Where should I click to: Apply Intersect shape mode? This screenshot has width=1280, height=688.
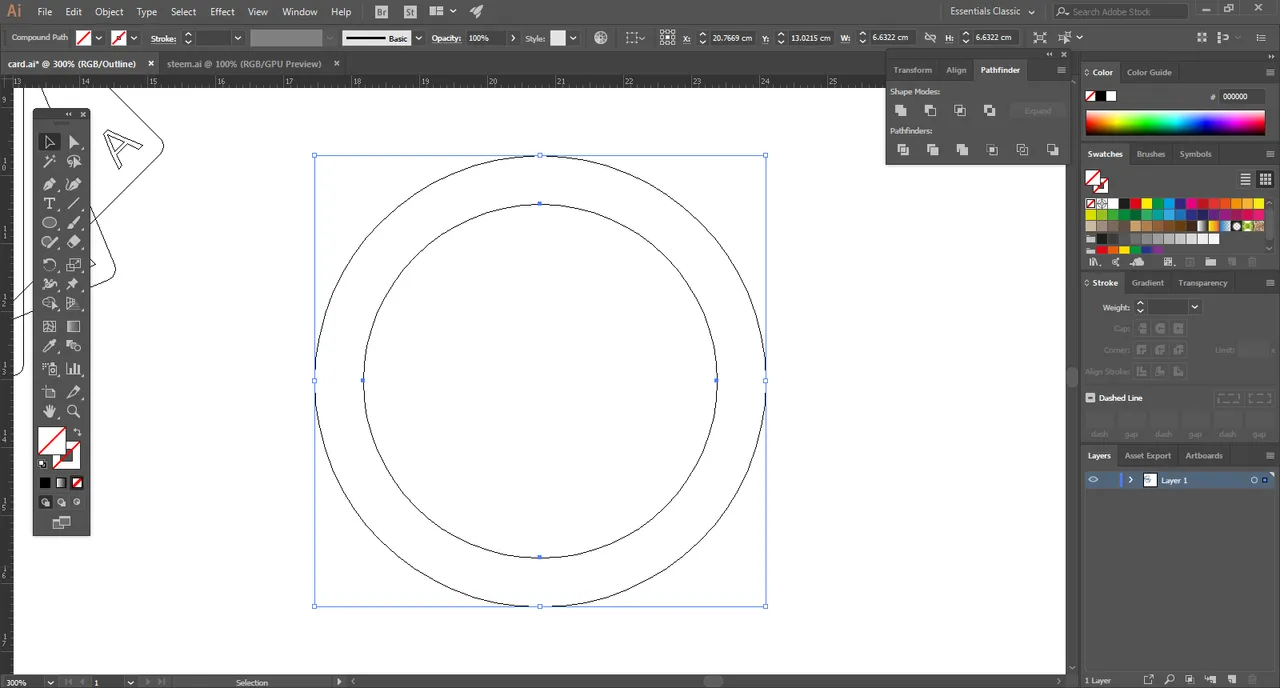coord(960,110)
